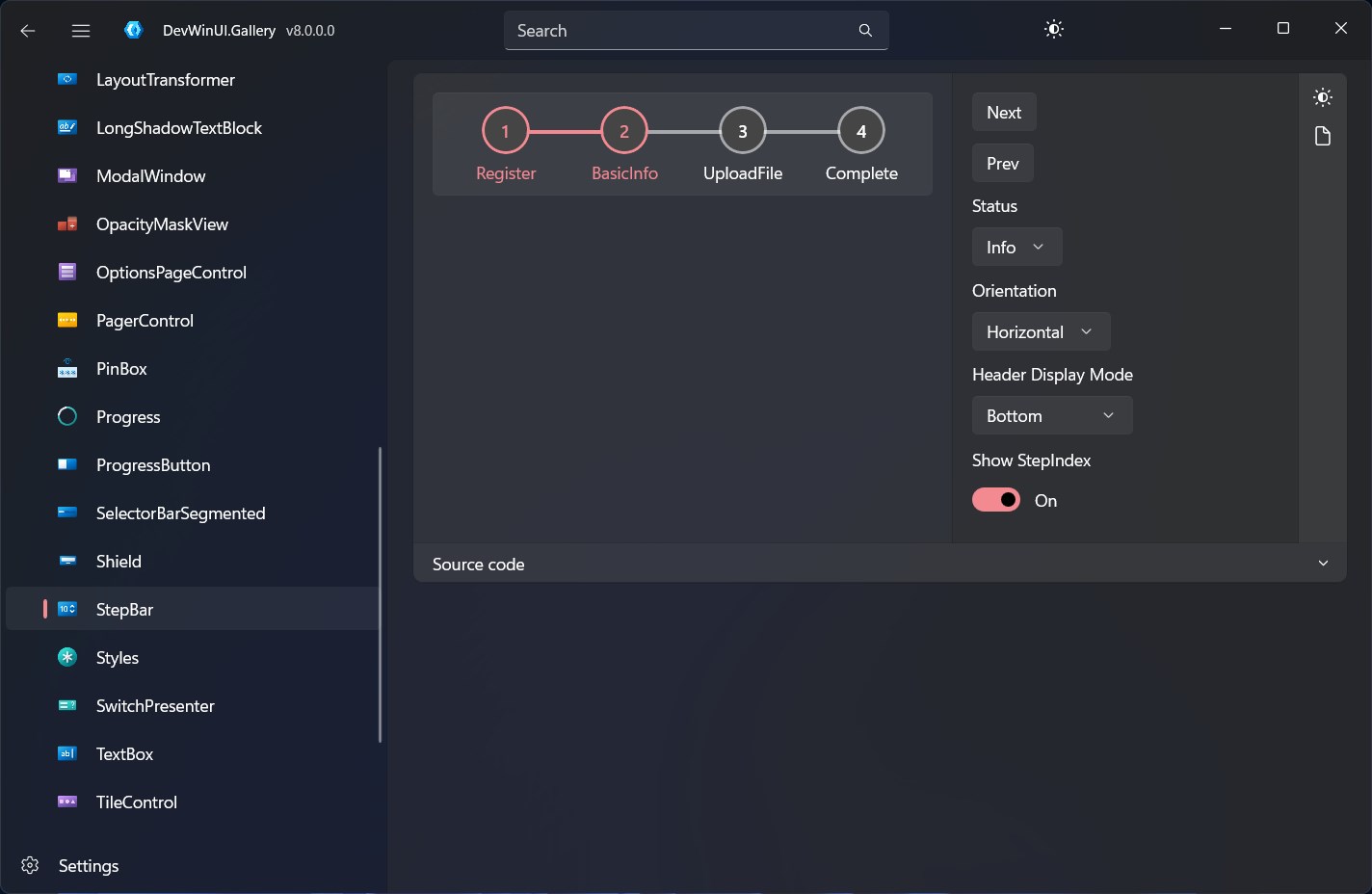Image resolution: width=1372 pixels, height=894 pixels.
Task: Select step 3 UploadFile circle
Action: click(743, 130)
